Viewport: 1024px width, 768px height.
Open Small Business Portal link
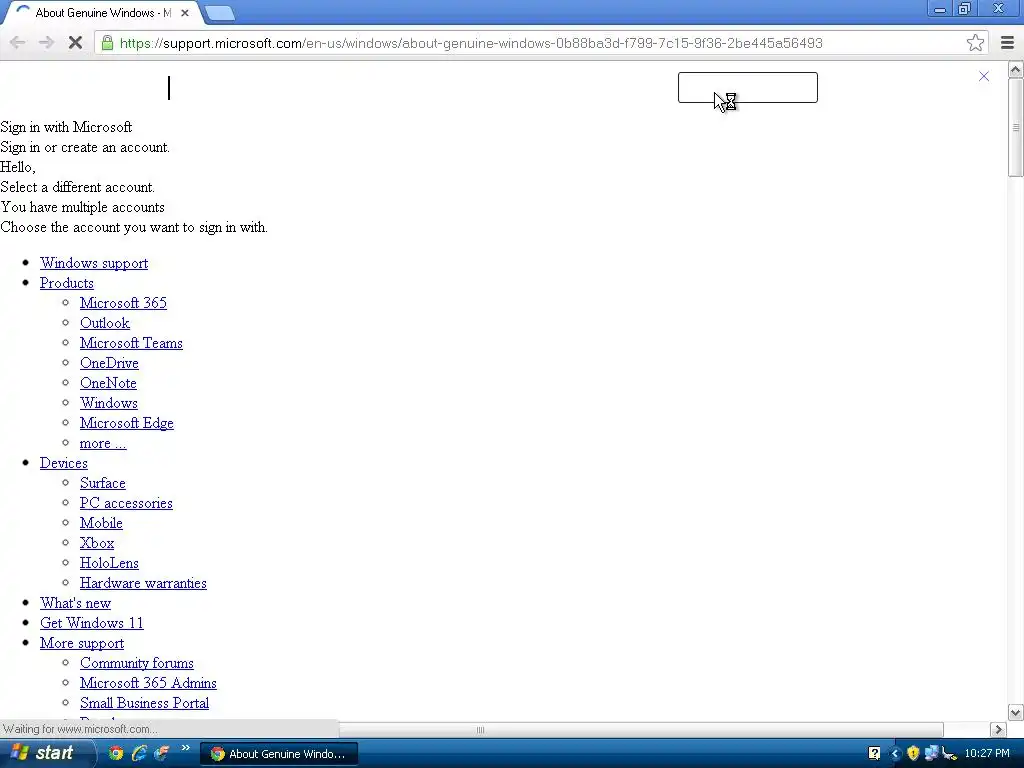pos(144,703)
